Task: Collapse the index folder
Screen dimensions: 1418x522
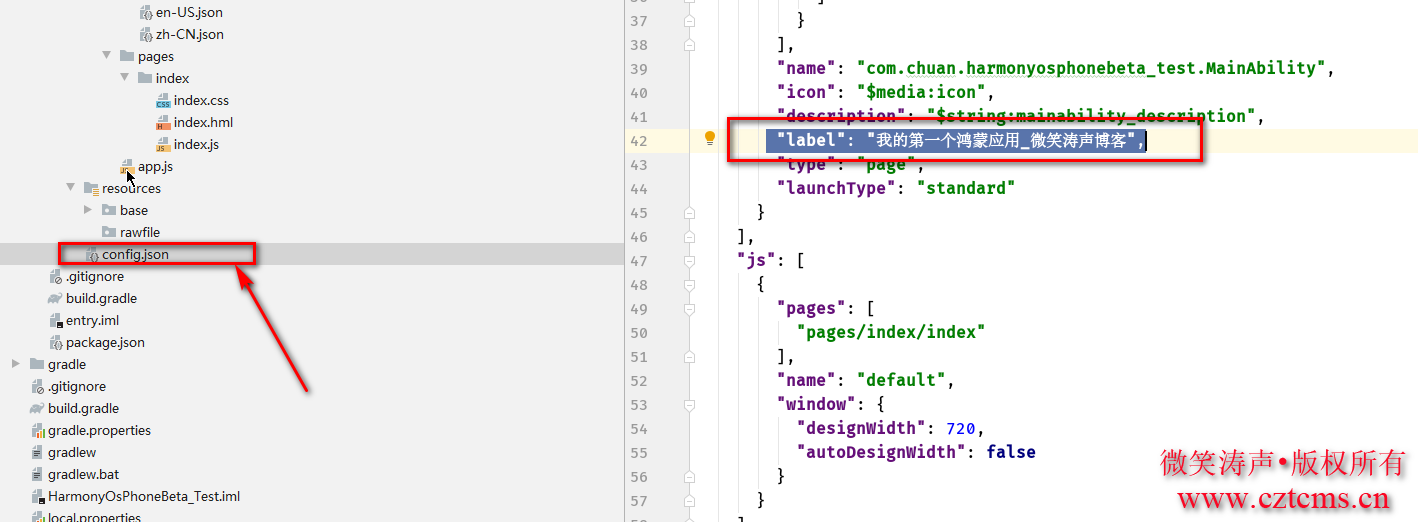Action: point(125,78)
